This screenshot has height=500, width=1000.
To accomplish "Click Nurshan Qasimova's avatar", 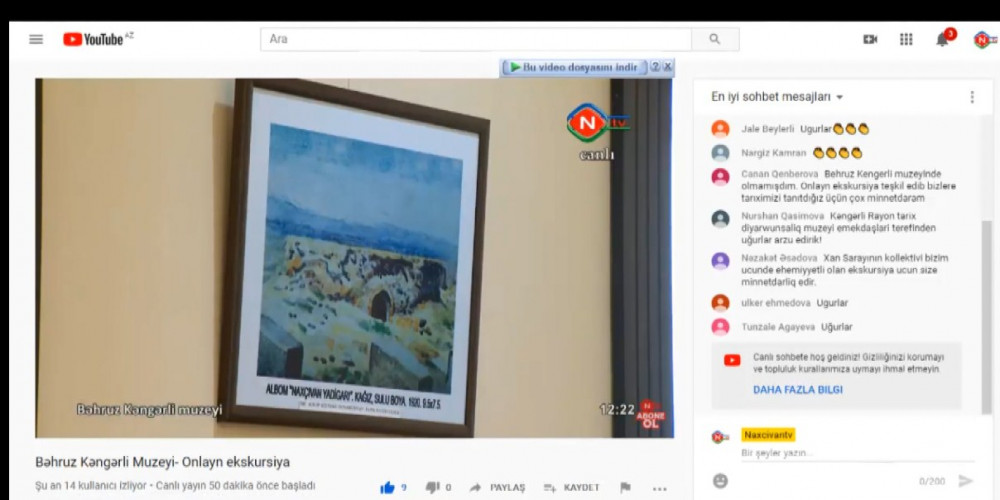I will [720, 219].
